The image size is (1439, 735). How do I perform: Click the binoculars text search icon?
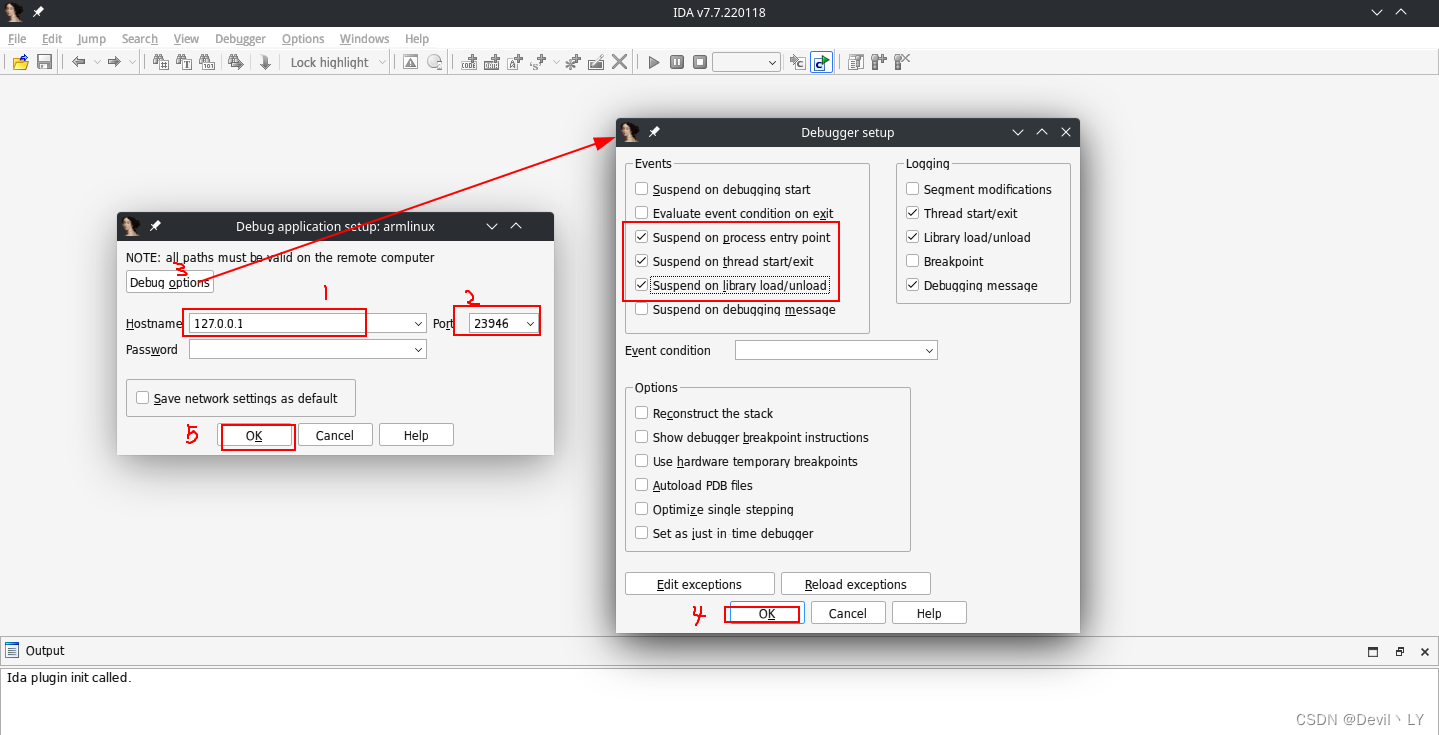[x=184, y=62]
